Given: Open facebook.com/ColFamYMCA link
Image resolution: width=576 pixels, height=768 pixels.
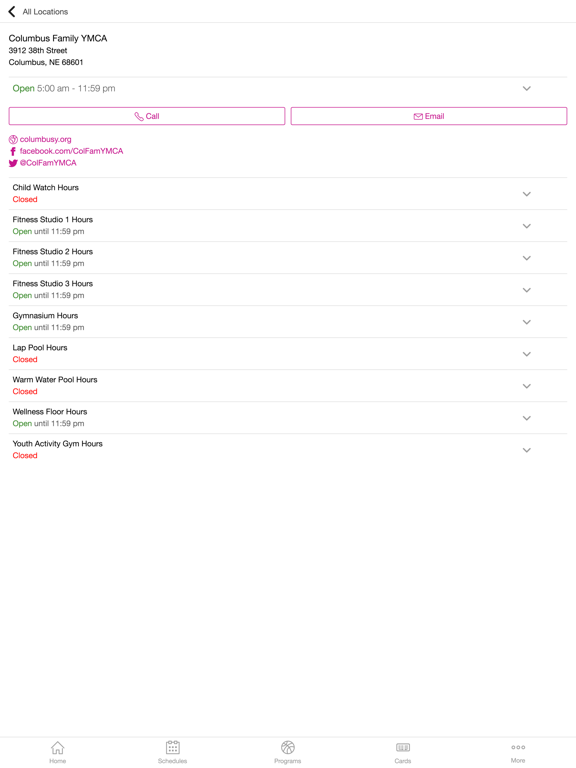Looking at the screenshot, I should 72,151.
